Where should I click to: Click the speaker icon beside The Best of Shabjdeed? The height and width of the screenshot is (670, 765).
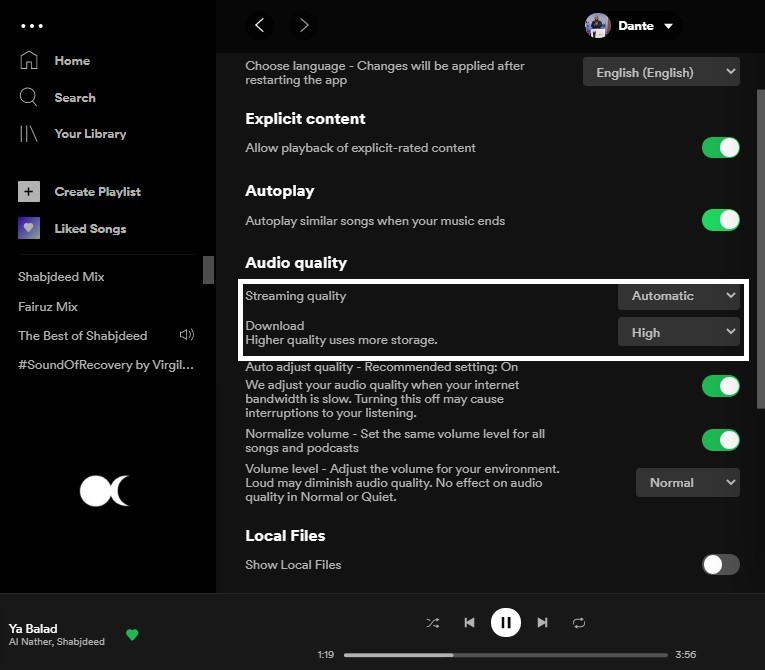pyautogui.click(x=187, y=335)
